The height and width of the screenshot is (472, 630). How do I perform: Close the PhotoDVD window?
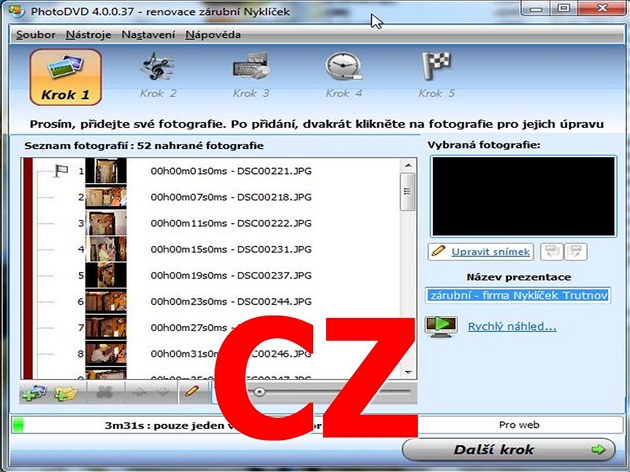point(602,8)
